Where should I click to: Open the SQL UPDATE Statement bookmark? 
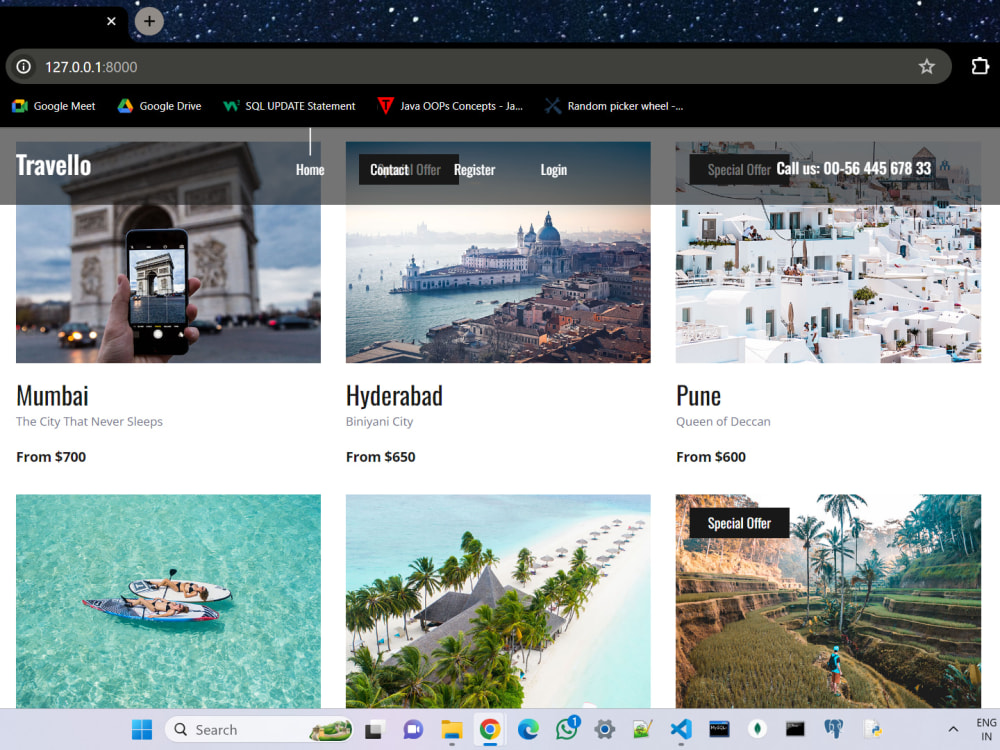point(290,106)
